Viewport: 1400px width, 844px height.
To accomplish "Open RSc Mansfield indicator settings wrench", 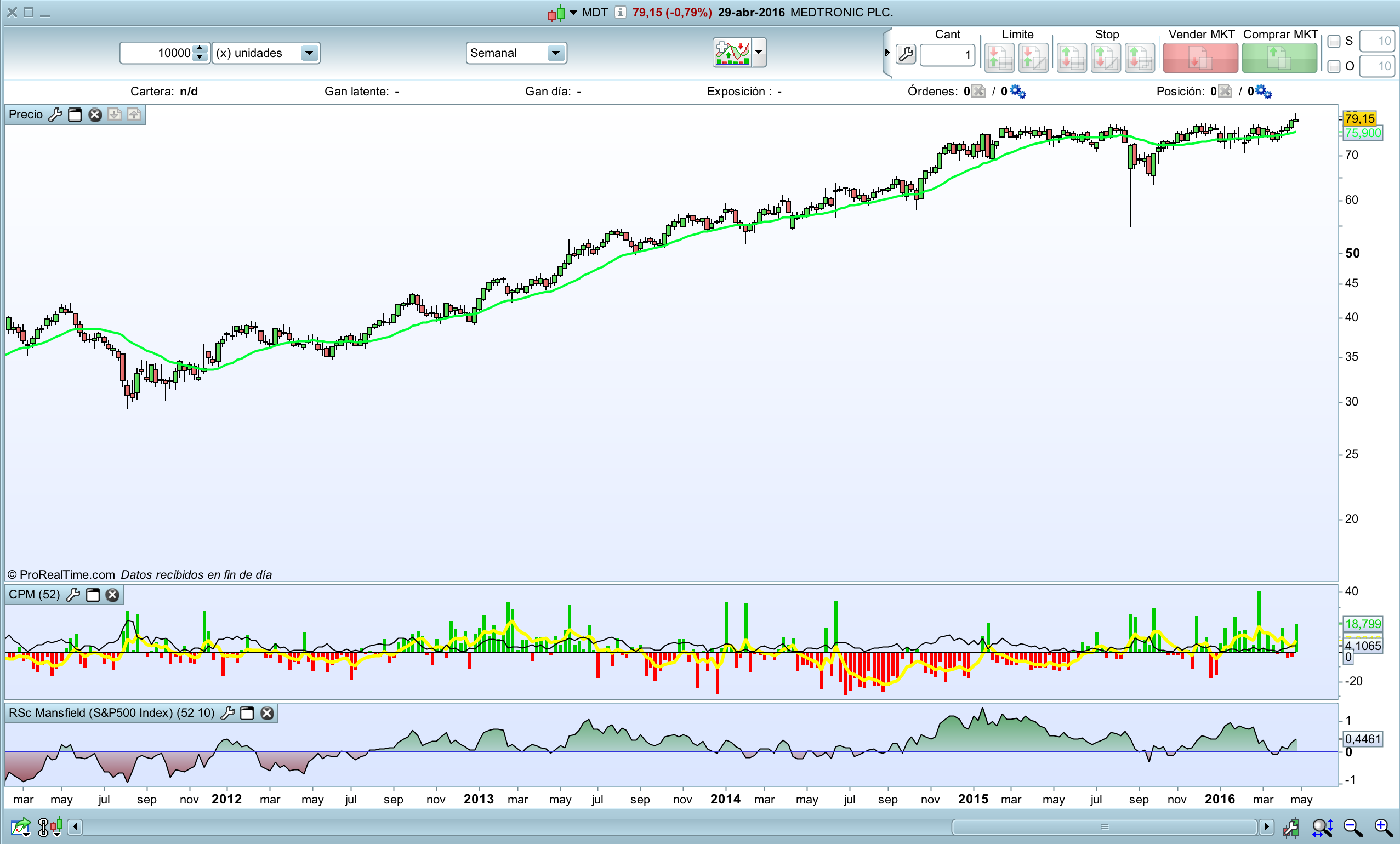I will tap(227, 713).
